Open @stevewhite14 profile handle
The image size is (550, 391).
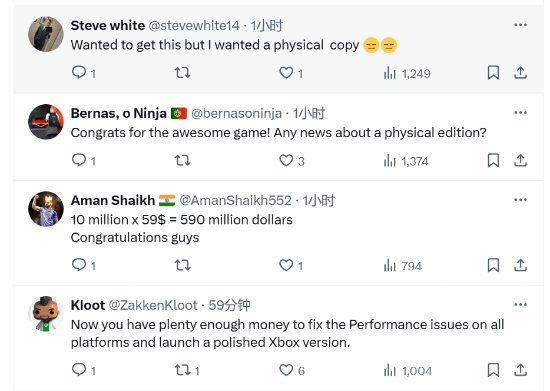194,25
